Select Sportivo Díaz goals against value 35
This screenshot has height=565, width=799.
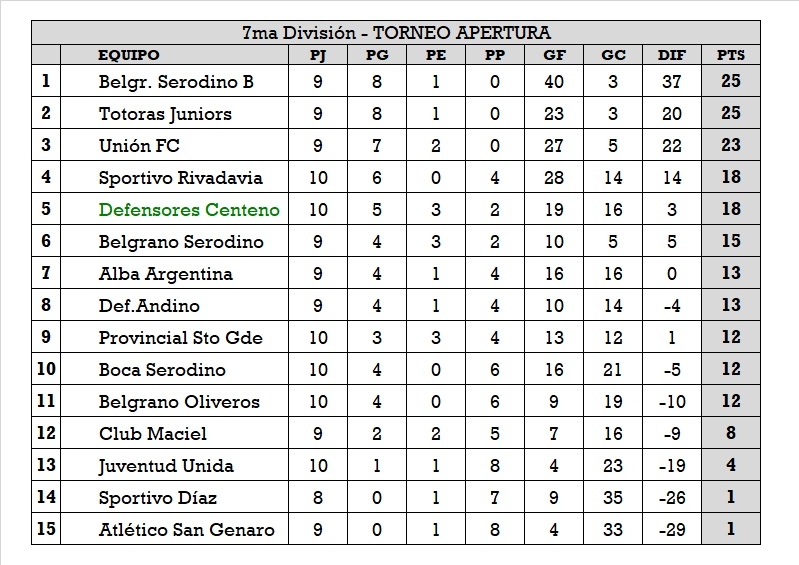[x=613, y=498]
